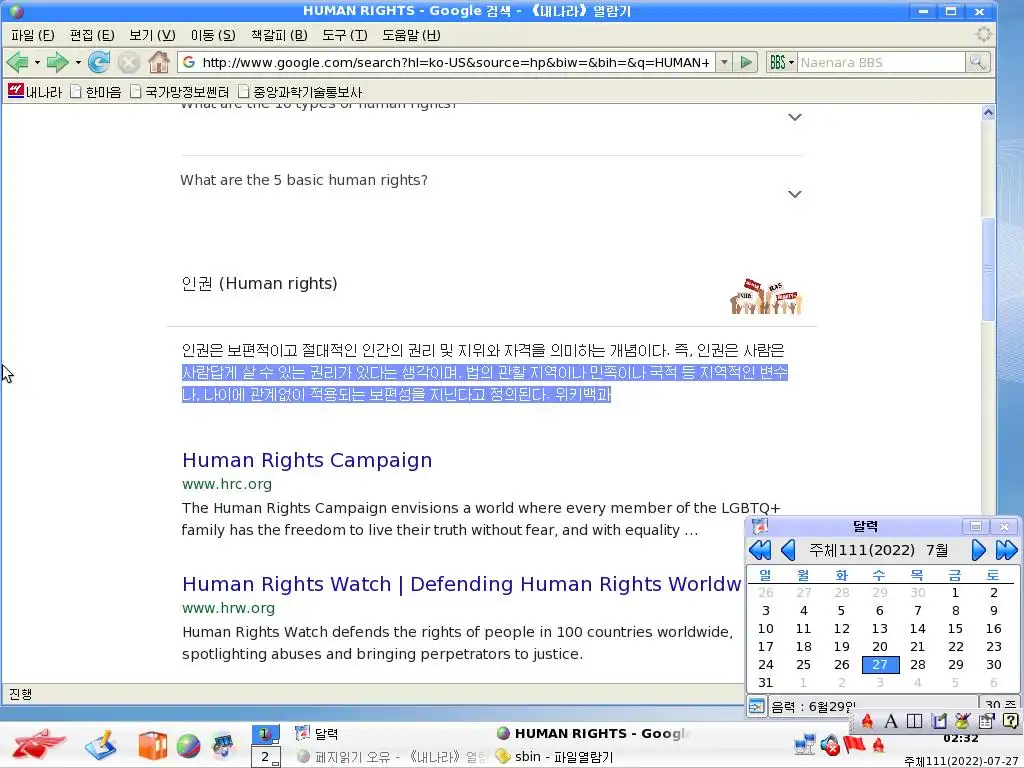Go to previous year in calendar (double left arrow)
Screen dimensions: 1024x768
point(760,550)
